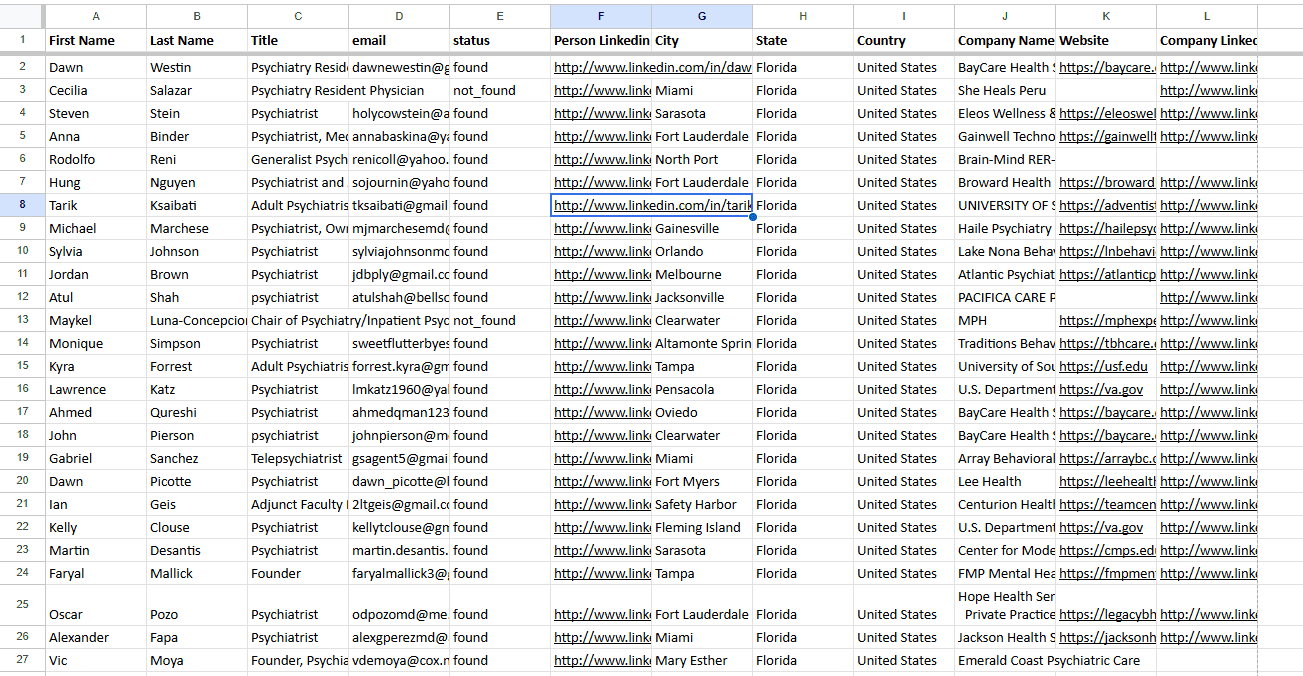This screenshot has height=676, width=1303.
Task: Click not_found status in Cecilia's row
Action: (500, 91)
